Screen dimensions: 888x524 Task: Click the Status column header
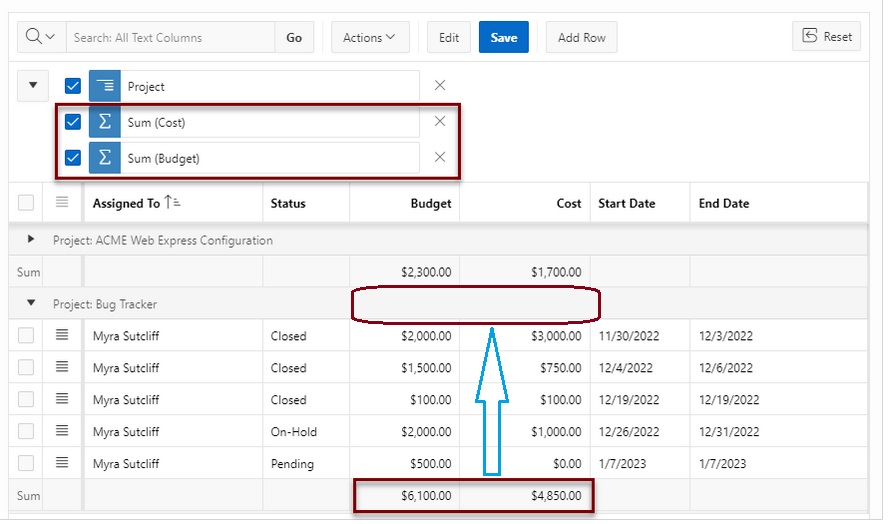click(x=306, y=203)
